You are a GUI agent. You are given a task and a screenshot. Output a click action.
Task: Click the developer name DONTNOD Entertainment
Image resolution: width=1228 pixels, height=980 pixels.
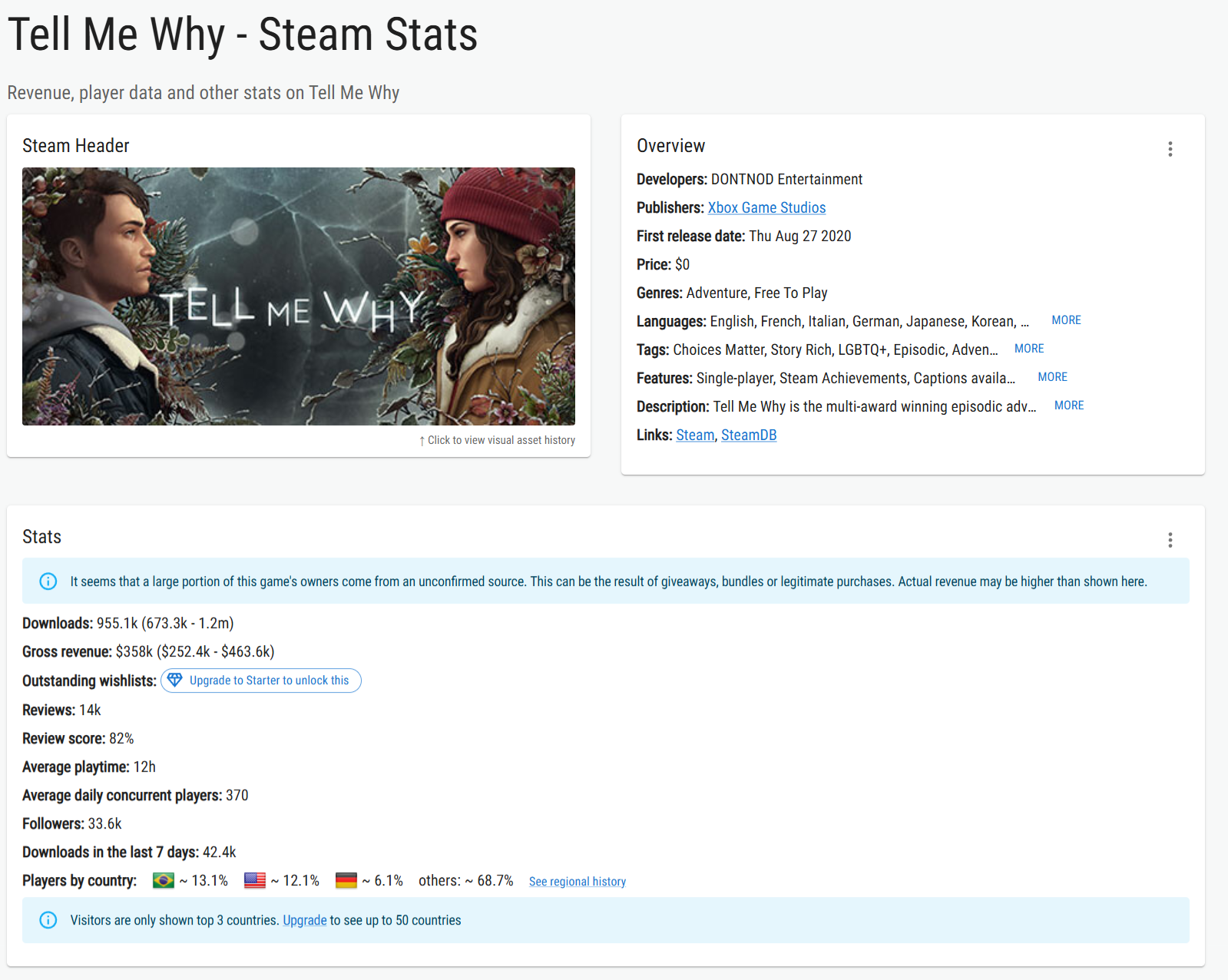pos(786,180)
